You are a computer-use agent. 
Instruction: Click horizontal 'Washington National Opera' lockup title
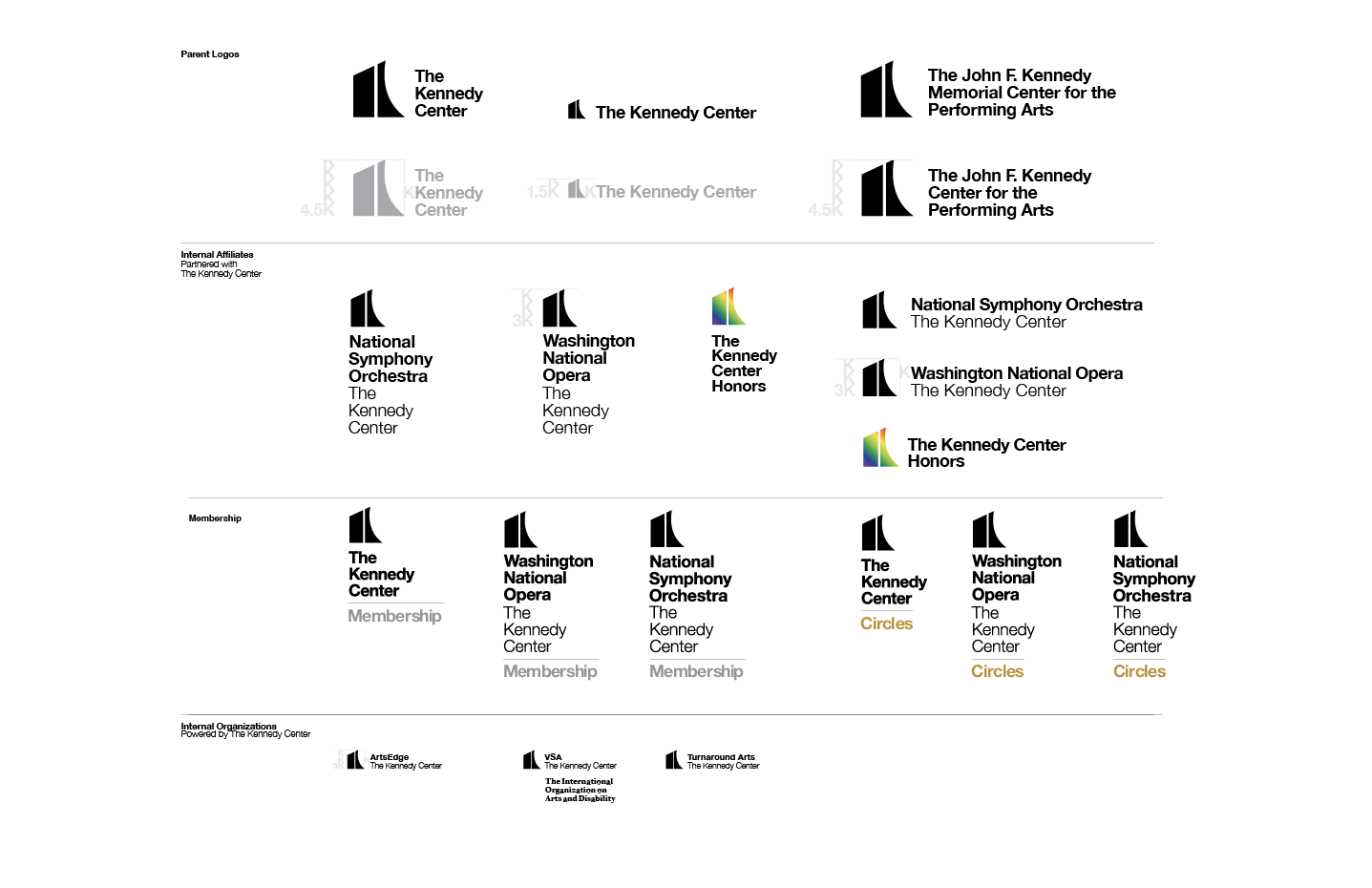coord(1017,373)
